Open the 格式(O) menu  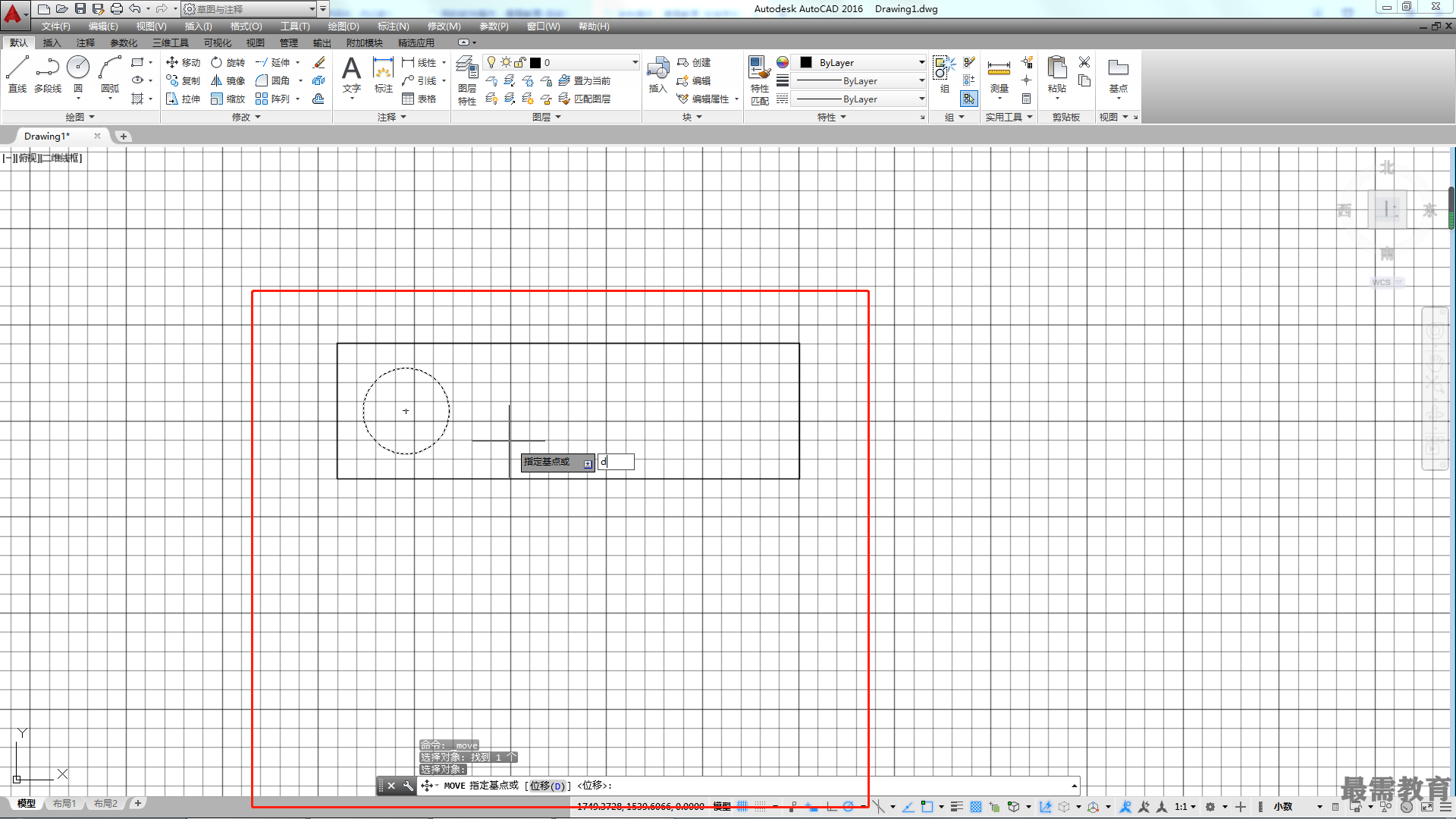click(246, 26)
